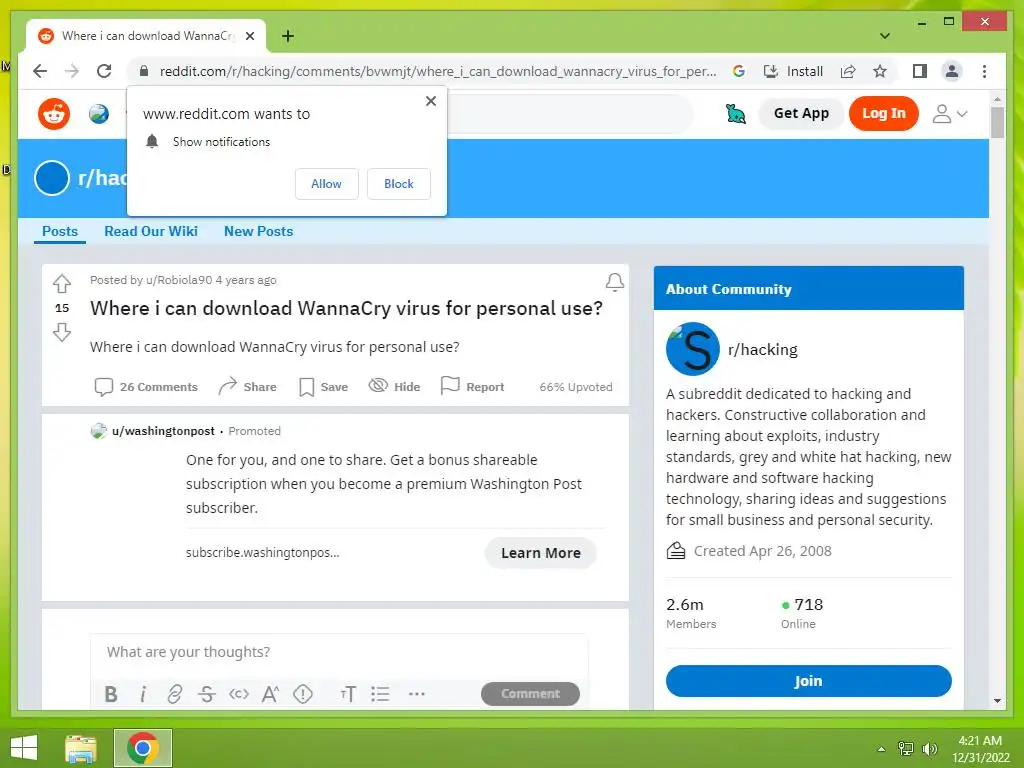1024x768 pixels.
Task: Open Chrome three-dot menu
Action: point(984,71)
